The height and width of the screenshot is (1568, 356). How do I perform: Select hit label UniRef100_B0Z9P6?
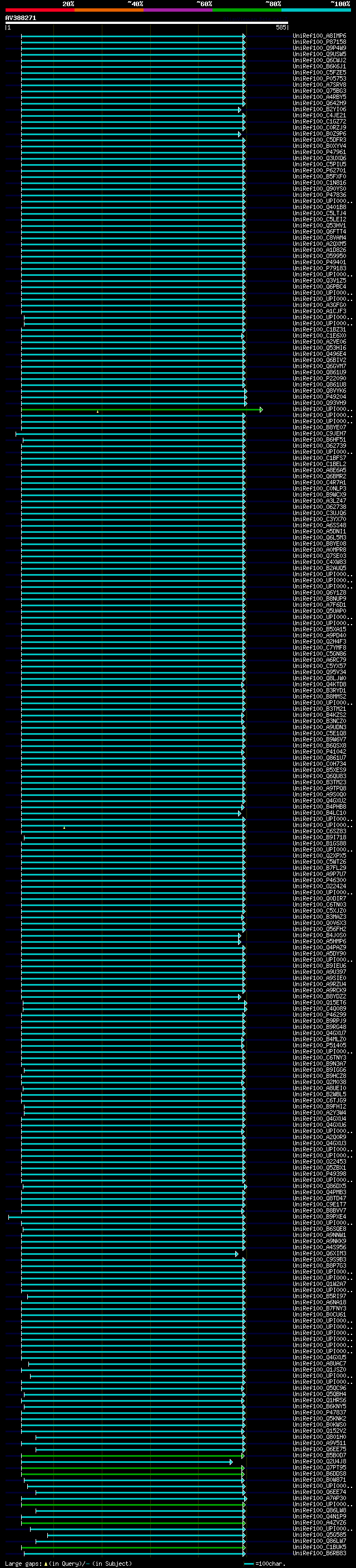[319, 134]
